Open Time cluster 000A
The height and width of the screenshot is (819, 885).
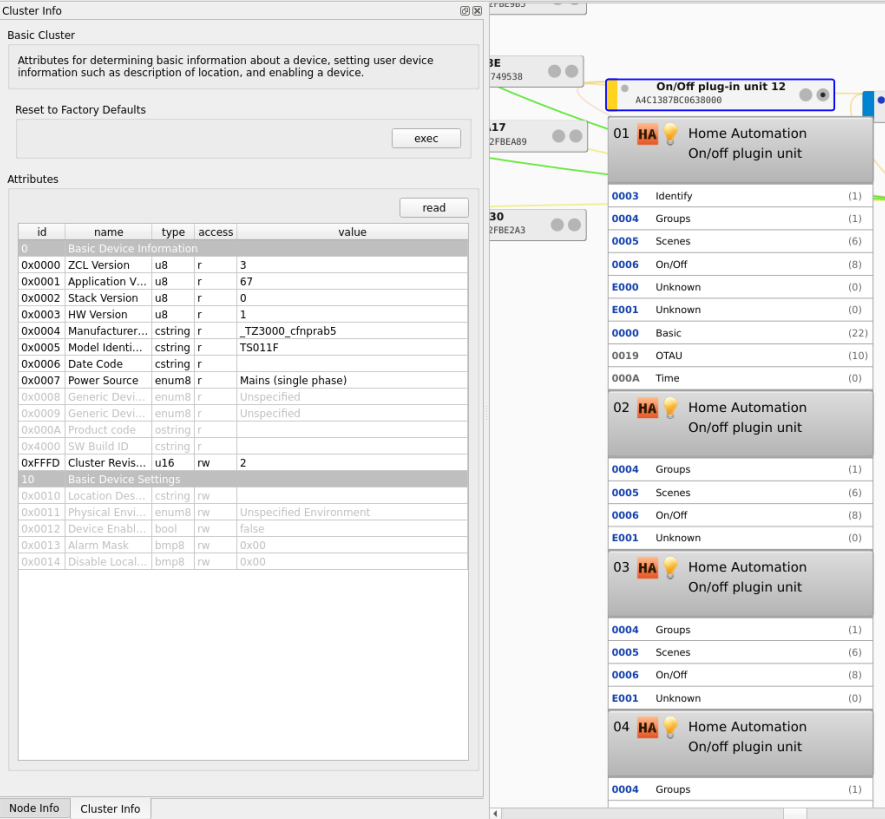740,378
